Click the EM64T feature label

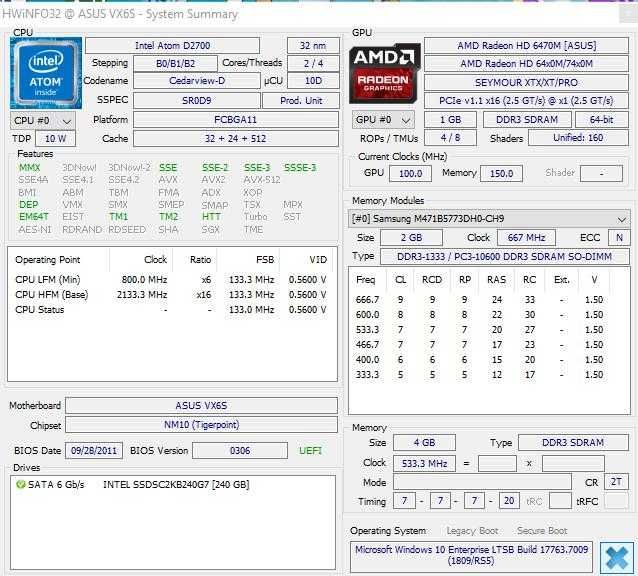click(x=34, y=216)
